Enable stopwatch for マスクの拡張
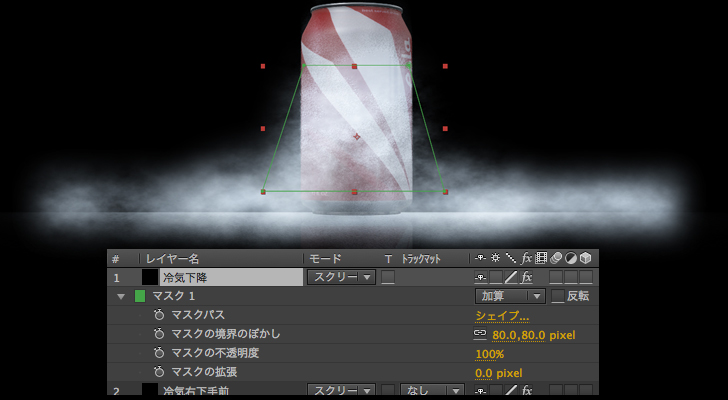 159,372
